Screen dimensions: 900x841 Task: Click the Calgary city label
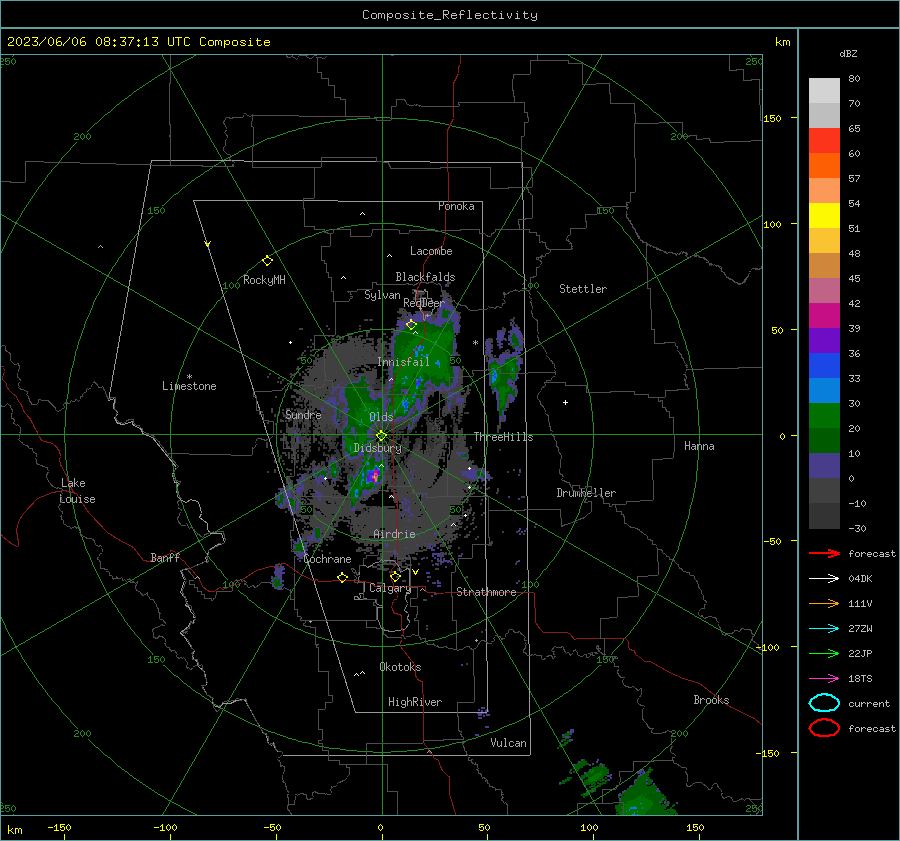pos(390,588)
